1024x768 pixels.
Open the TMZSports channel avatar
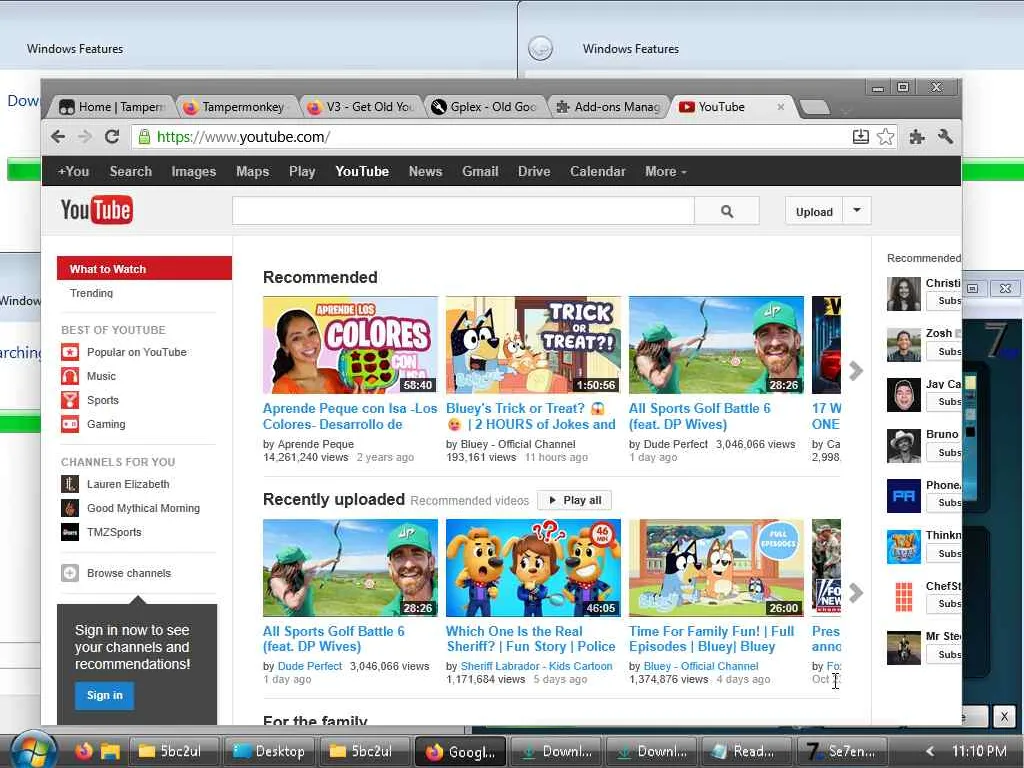pos(70,532)
